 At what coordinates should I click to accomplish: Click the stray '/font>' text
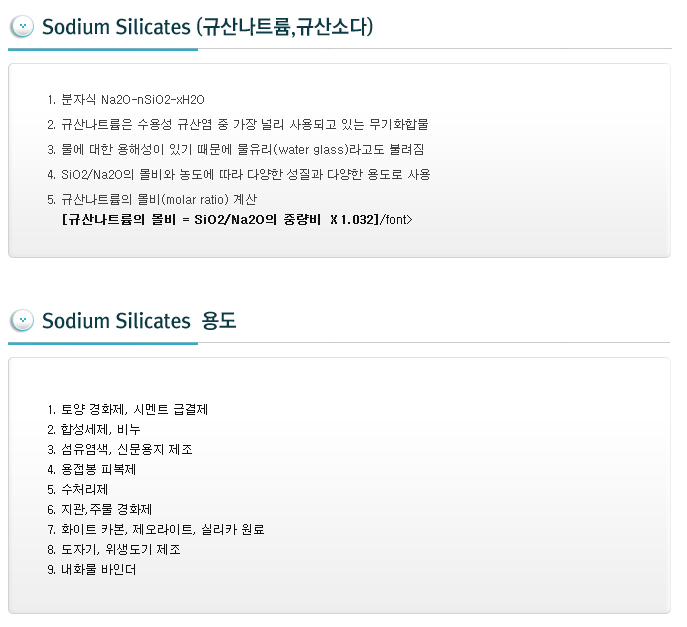pyautogui.click(x=395, y=219)
